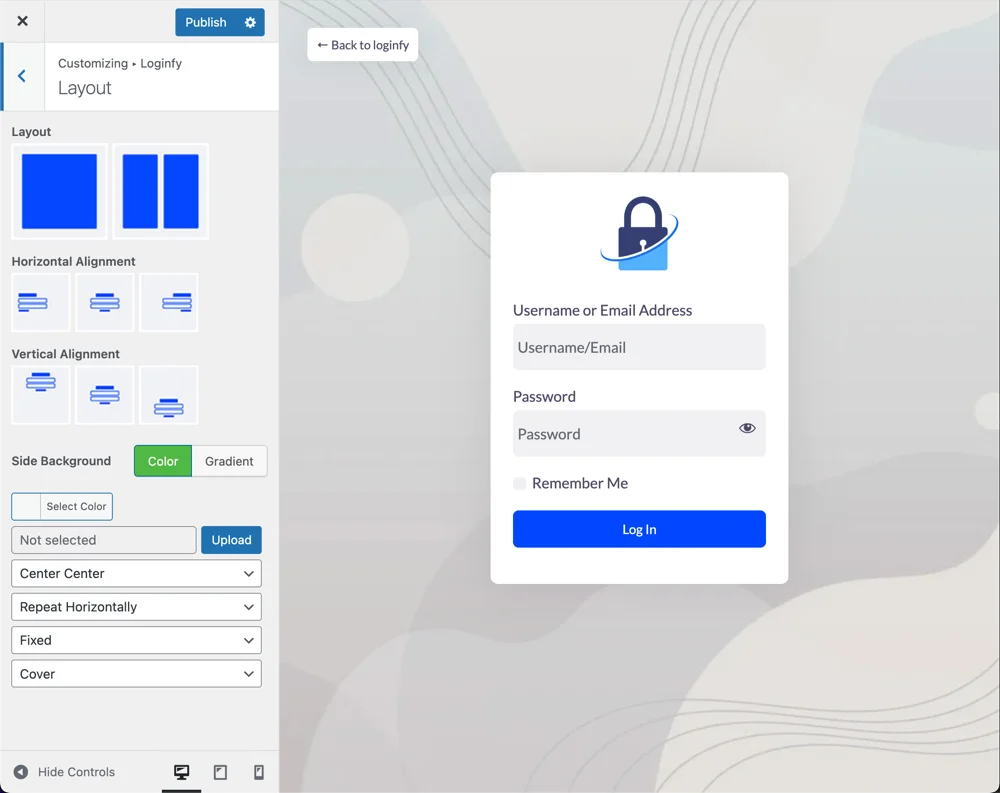Viewport: 1000px width, 793px height.
Task: Open the Center Center position dropdown
Action: pyautogui.click(x=136, y=574)
